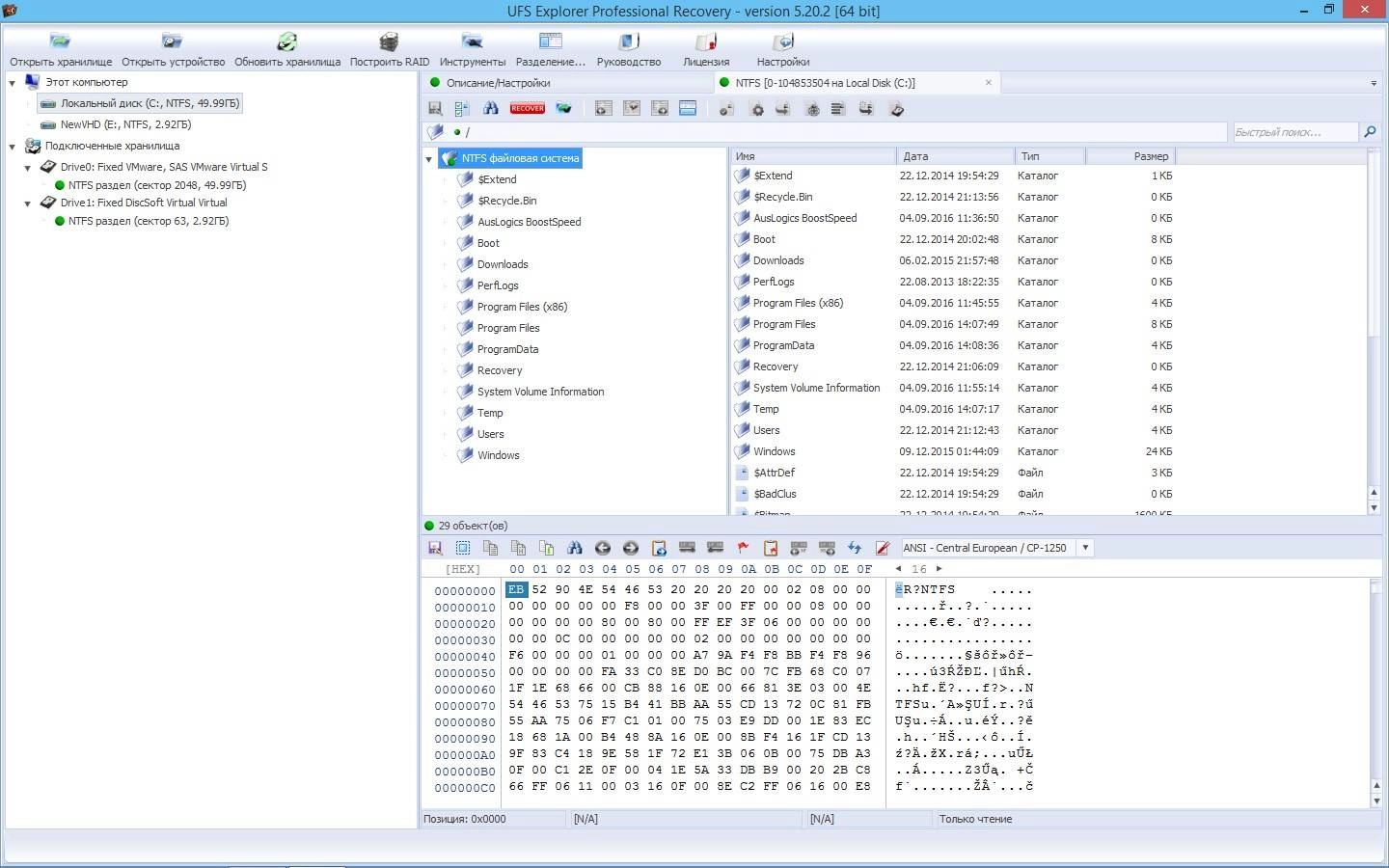Screen dimensions: 1389x868
Task: Click the hex viewer vertical scrollbar down arrow
Action: click(x=1375, y=801)
